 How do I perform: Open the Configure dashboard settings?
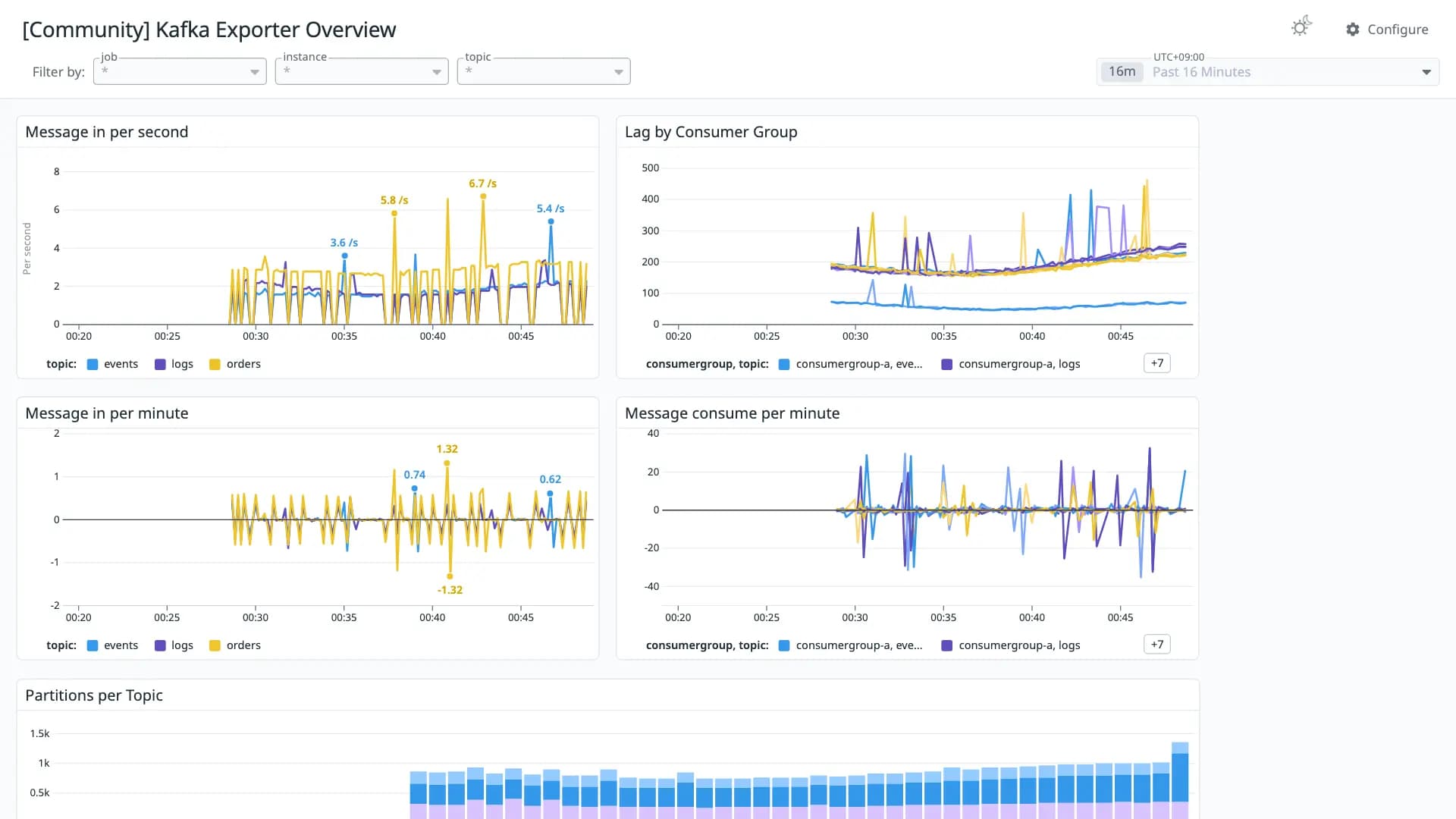1387,30
